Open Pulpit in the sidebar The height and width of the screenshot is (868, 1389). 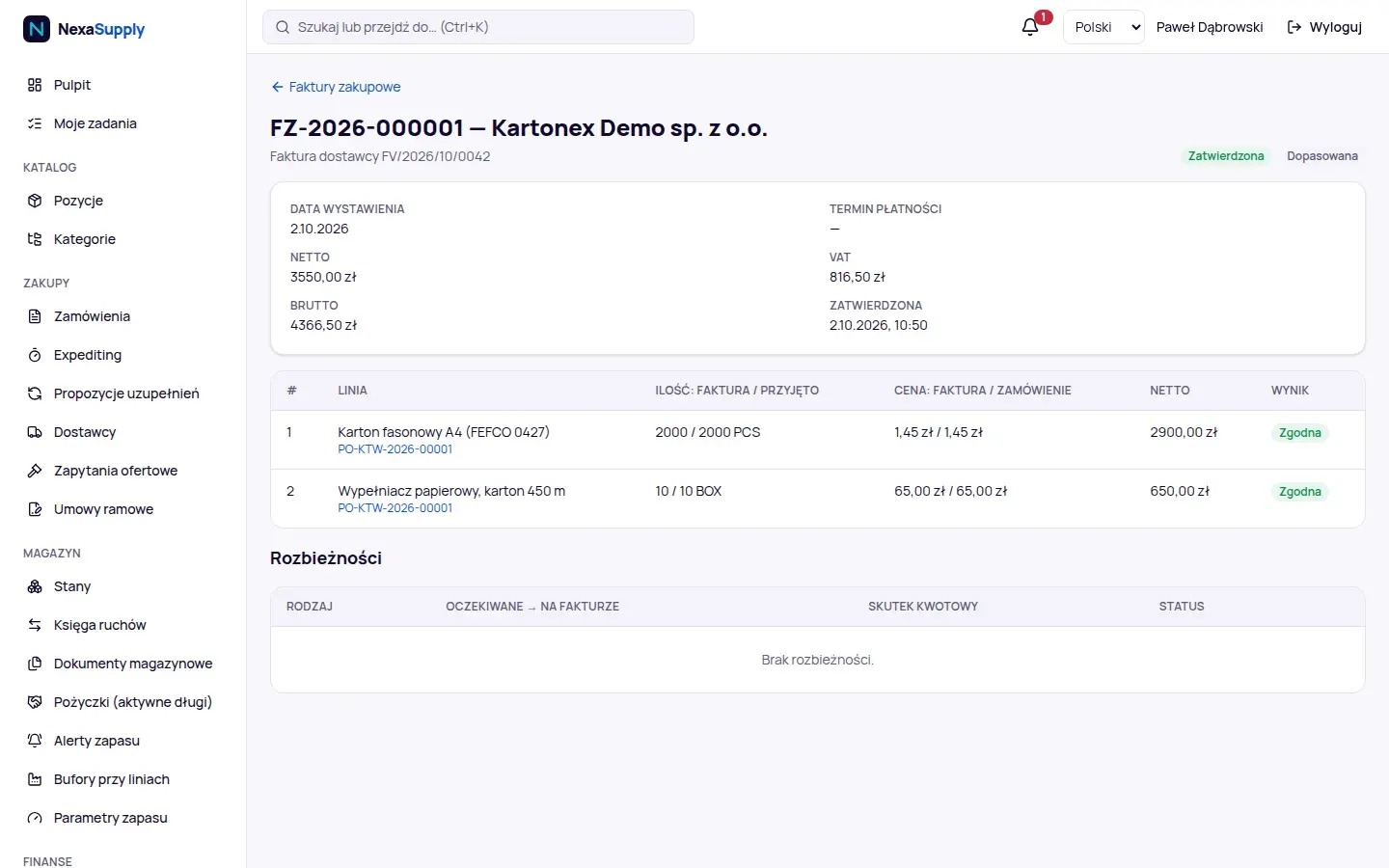(123, 85)
